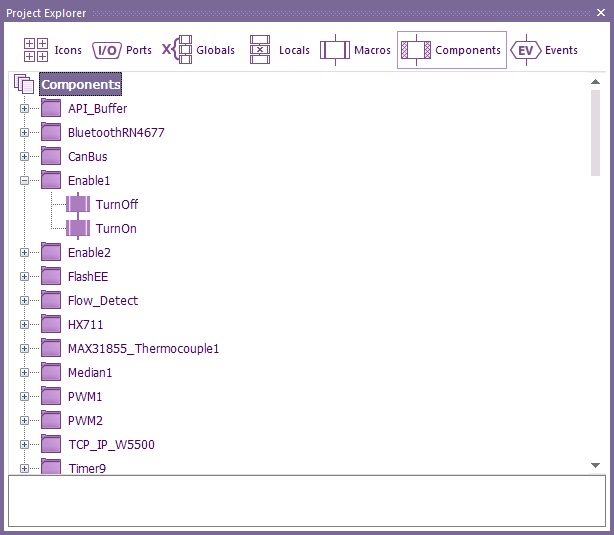Switch to the Locals tab
The image size is (614, 535).
coord(279,50)
